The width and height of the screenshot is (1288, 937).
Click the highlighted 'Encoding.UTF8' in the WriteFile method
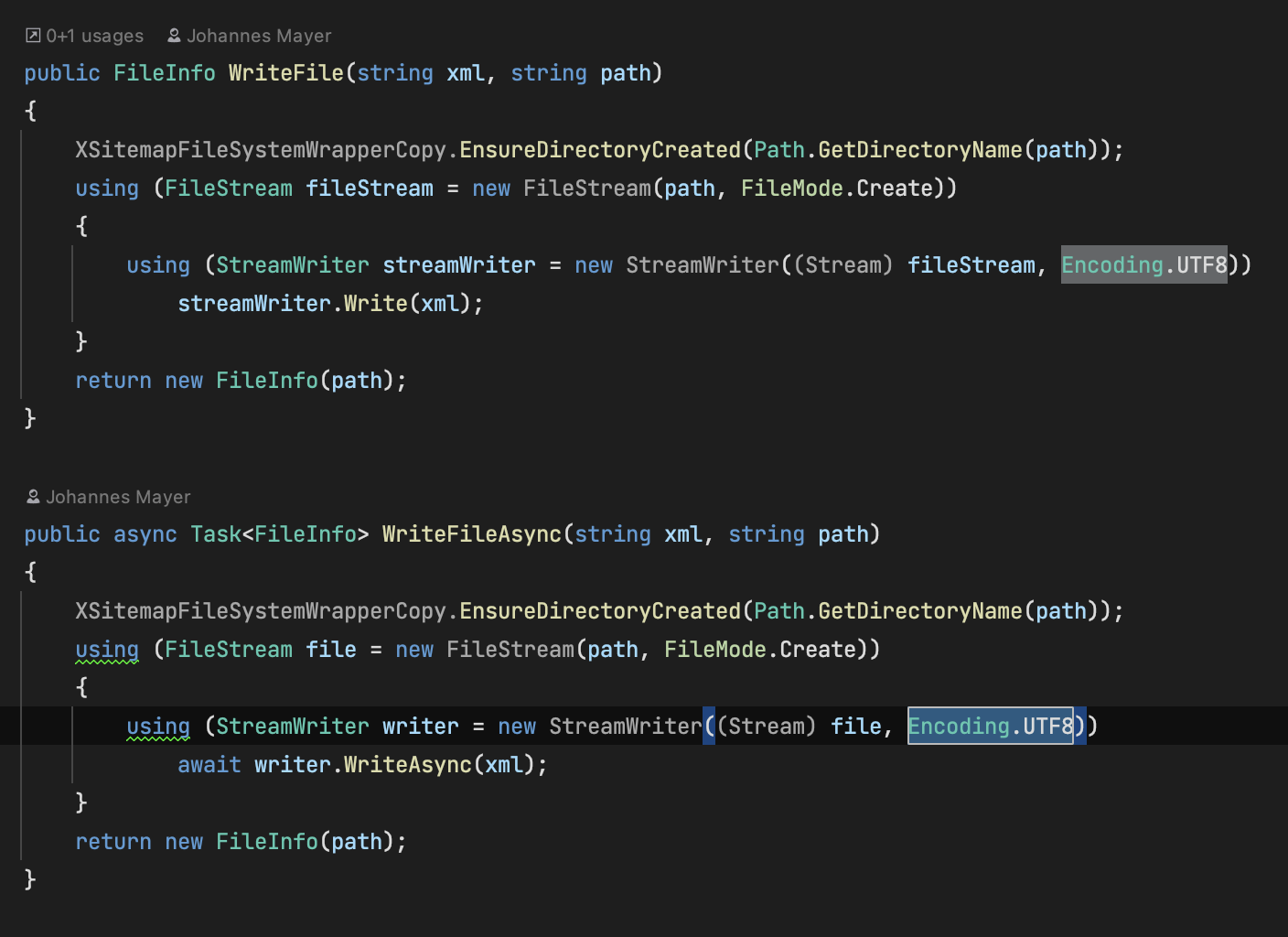tap(1143, 265)
